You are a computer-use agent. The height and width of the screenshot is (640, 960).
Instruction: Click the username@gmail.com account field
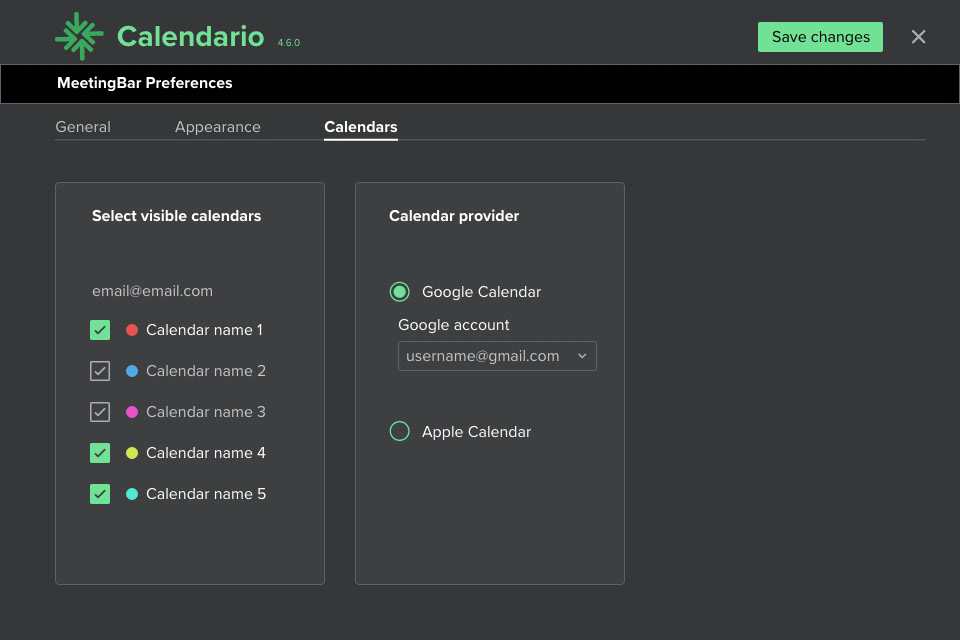[x=497, y=356]
